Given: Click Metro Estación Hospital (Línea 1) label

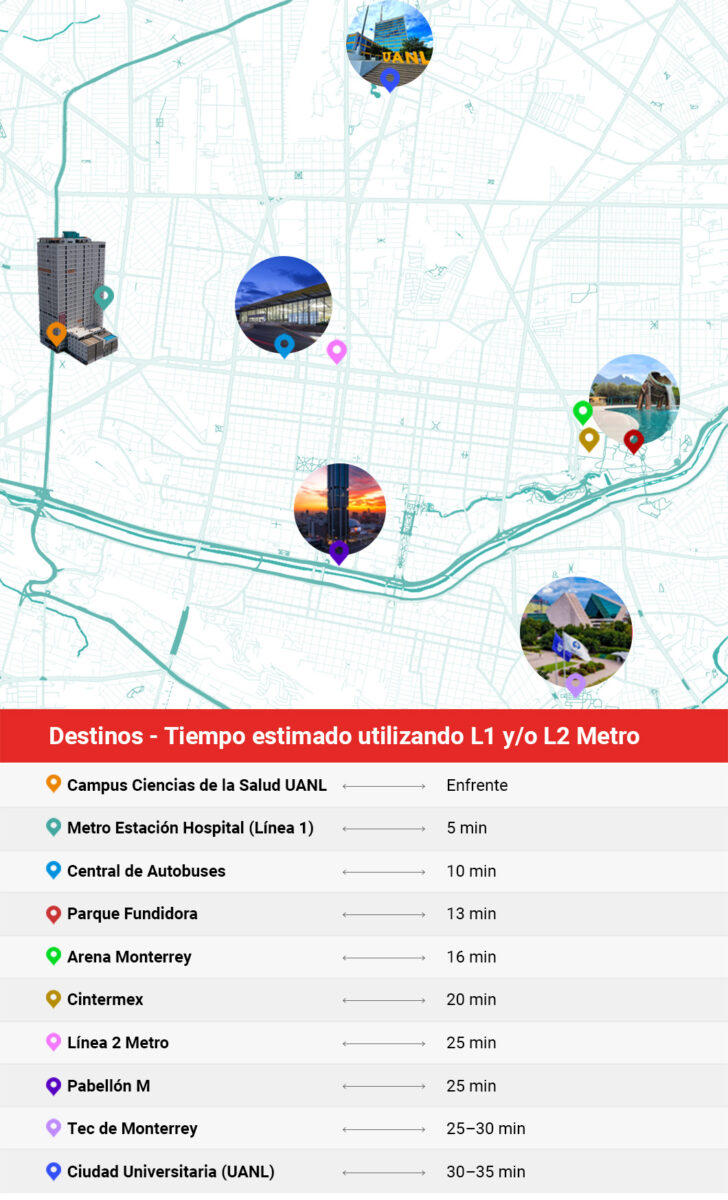Looking at the screenshot, I should 190,828.
